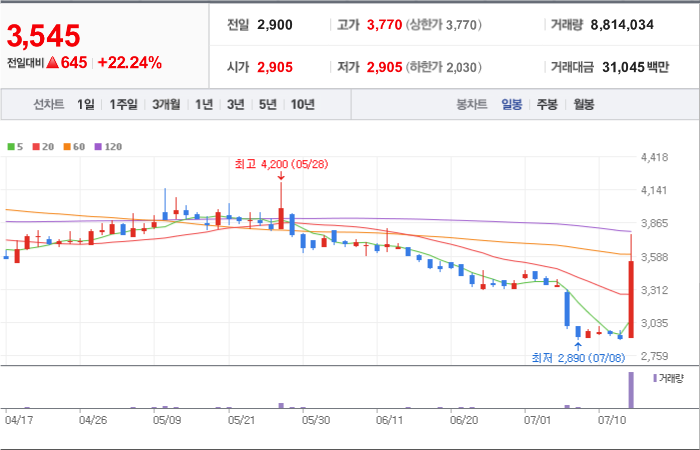Image resolution: width=700 pixels, height=450 pixels.
Task: Switch line chart to 1일 range
Action: pos(85,104)
